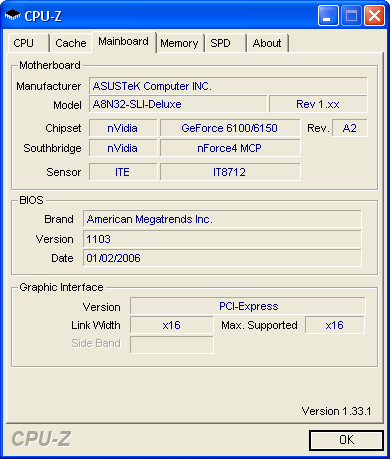This screenshot has height=459, width=390.
Task: Click the nForce4 MCP southbridge value
Action: [230, 148]
